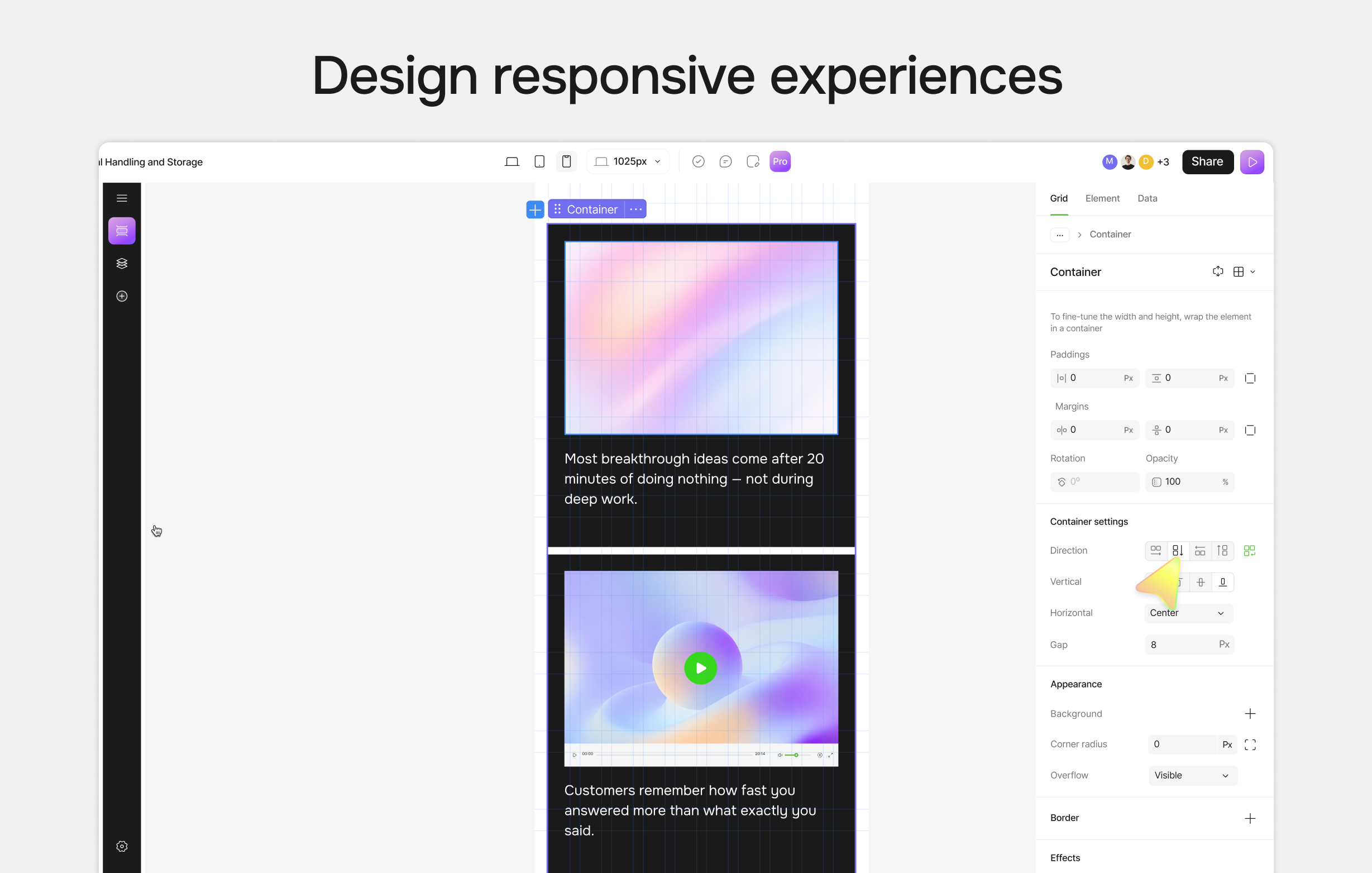Screen dimensions: 1372x873
Task: Add a Background with plus button
Action: pyautogui.click(x=1250, y=714)
